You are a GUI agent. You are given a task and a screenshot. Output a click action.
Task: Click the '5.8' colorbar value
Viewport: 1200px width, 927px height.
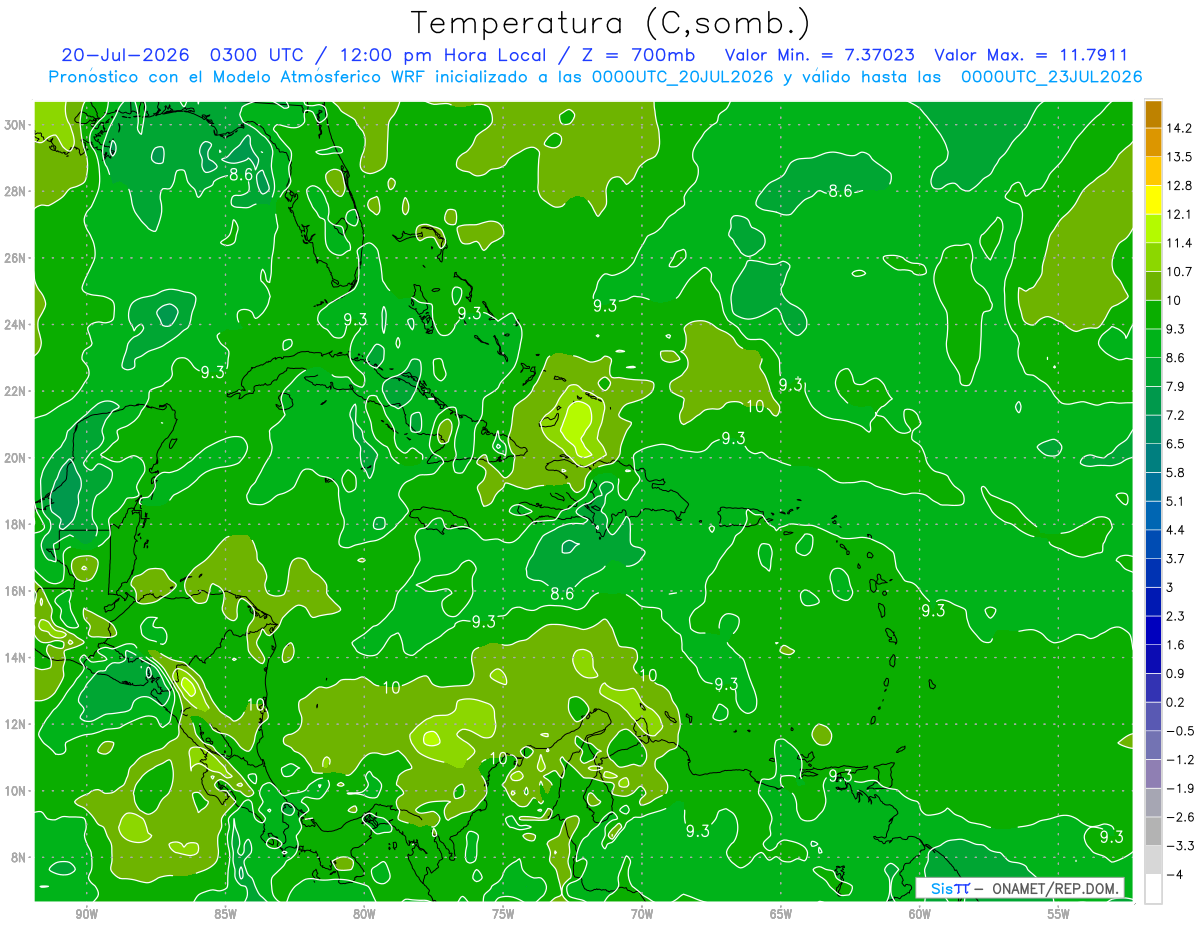[1175, 472]
